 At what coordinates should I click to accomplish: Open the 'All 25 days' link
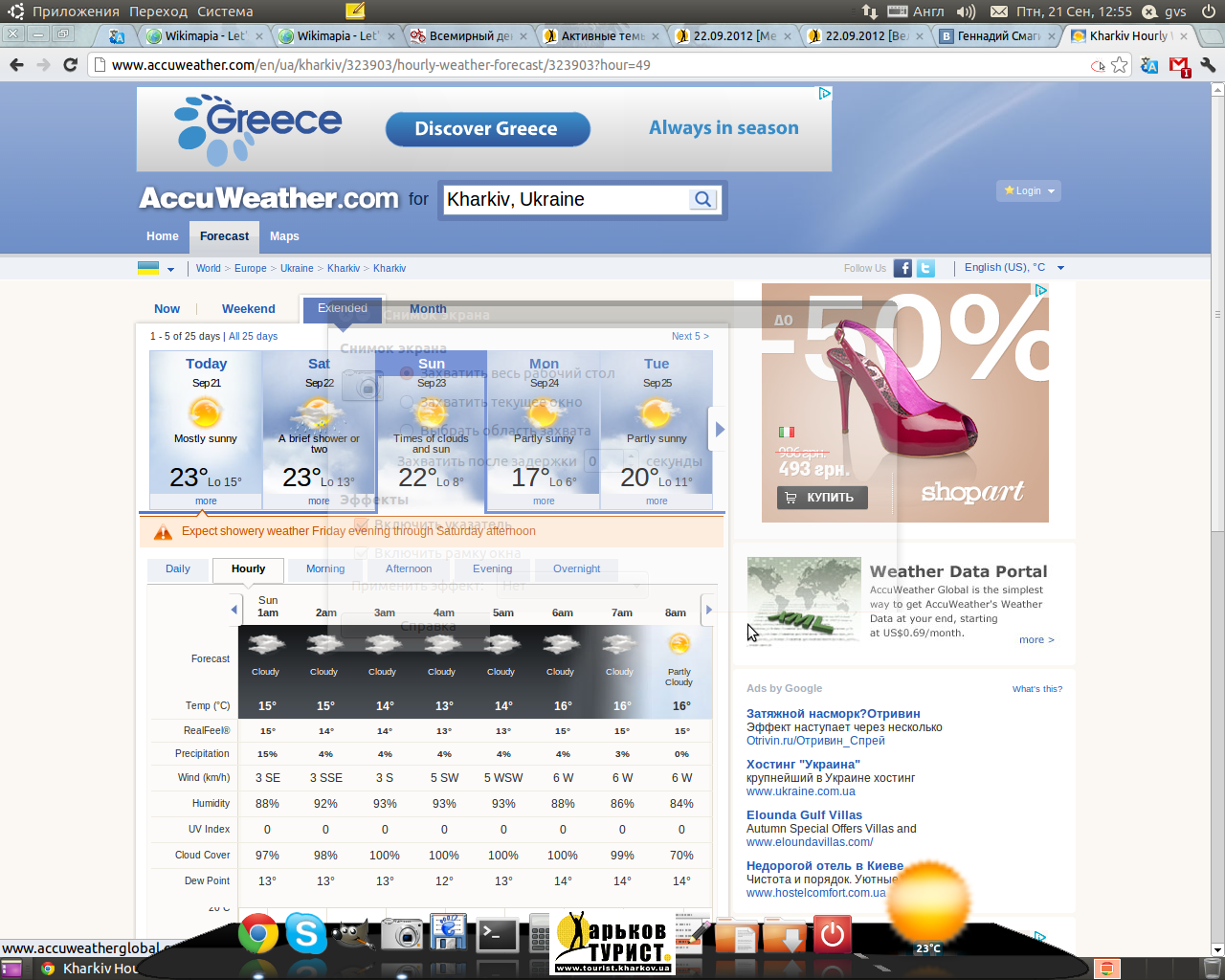click(x=253, y=336)
